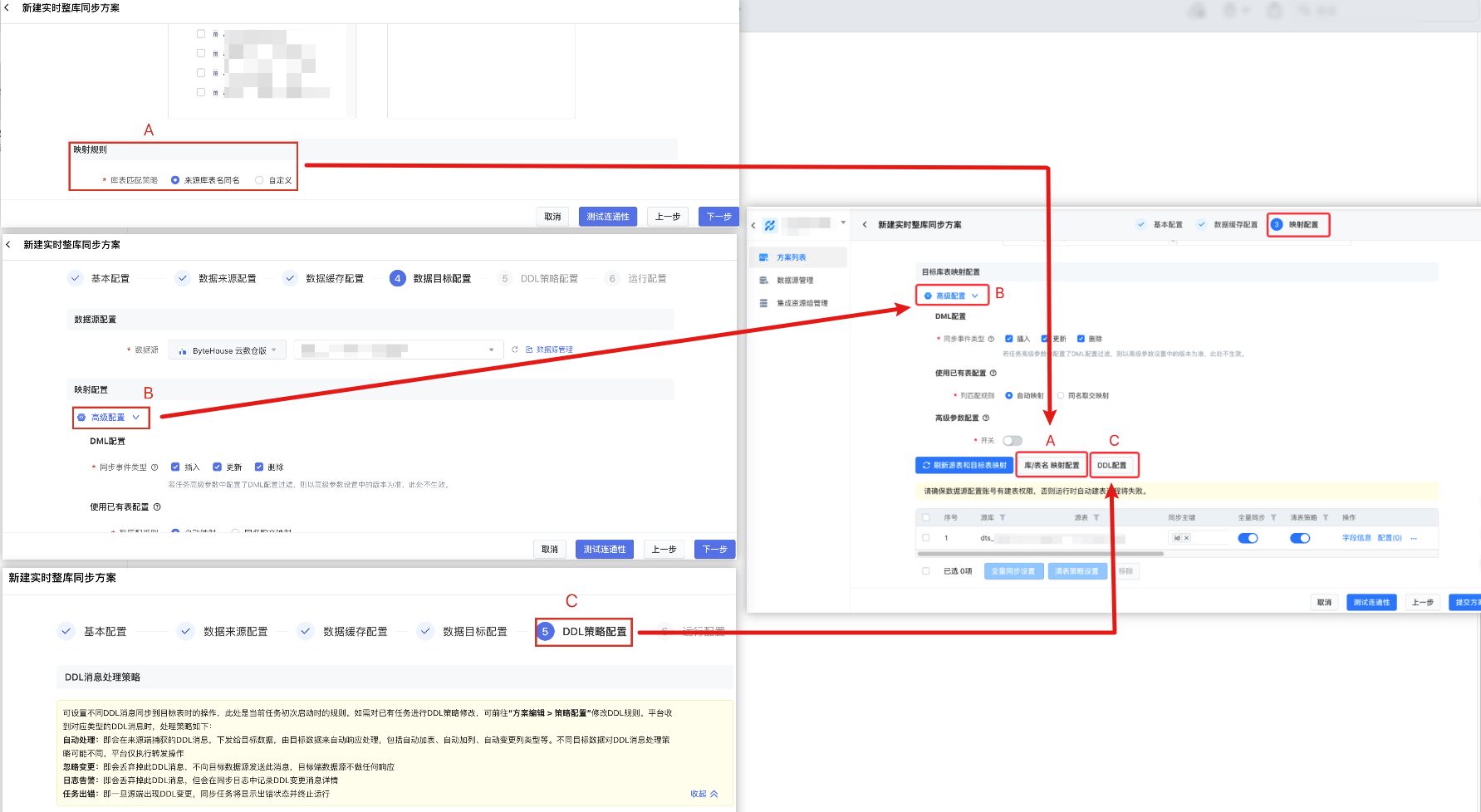Click the completed check icon of 数据缓存配置 in the step-5 panel
The height and width of the screenshot is (812, 1481).
306,631
